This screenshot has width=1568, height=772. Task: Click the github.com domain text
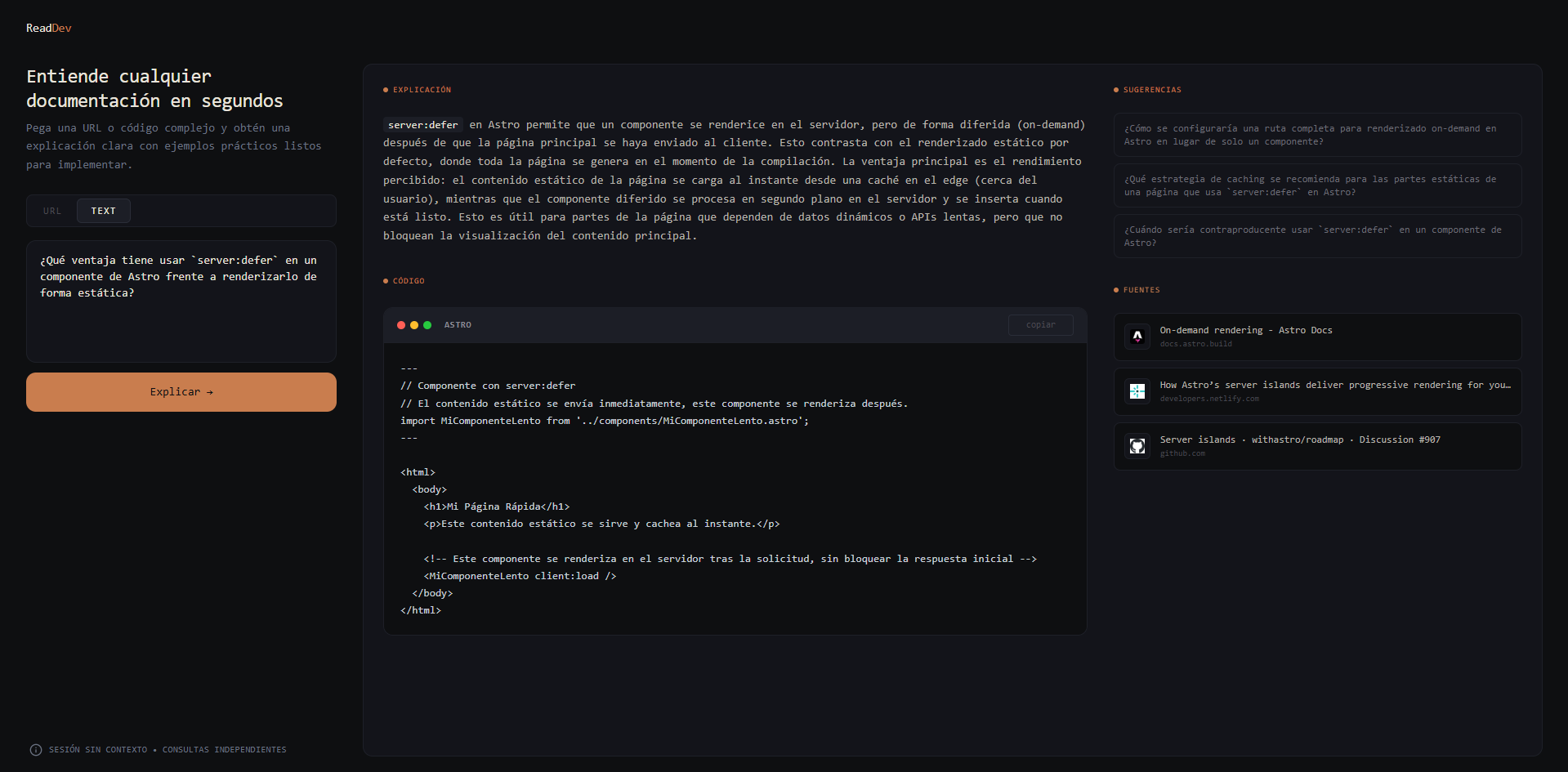pyautogui.click(x=1182, y=453)
